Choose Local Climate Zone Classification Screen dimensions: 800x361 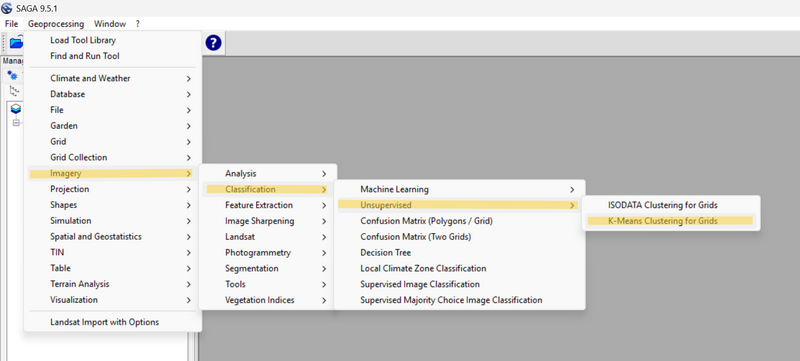tap(459, 269)
